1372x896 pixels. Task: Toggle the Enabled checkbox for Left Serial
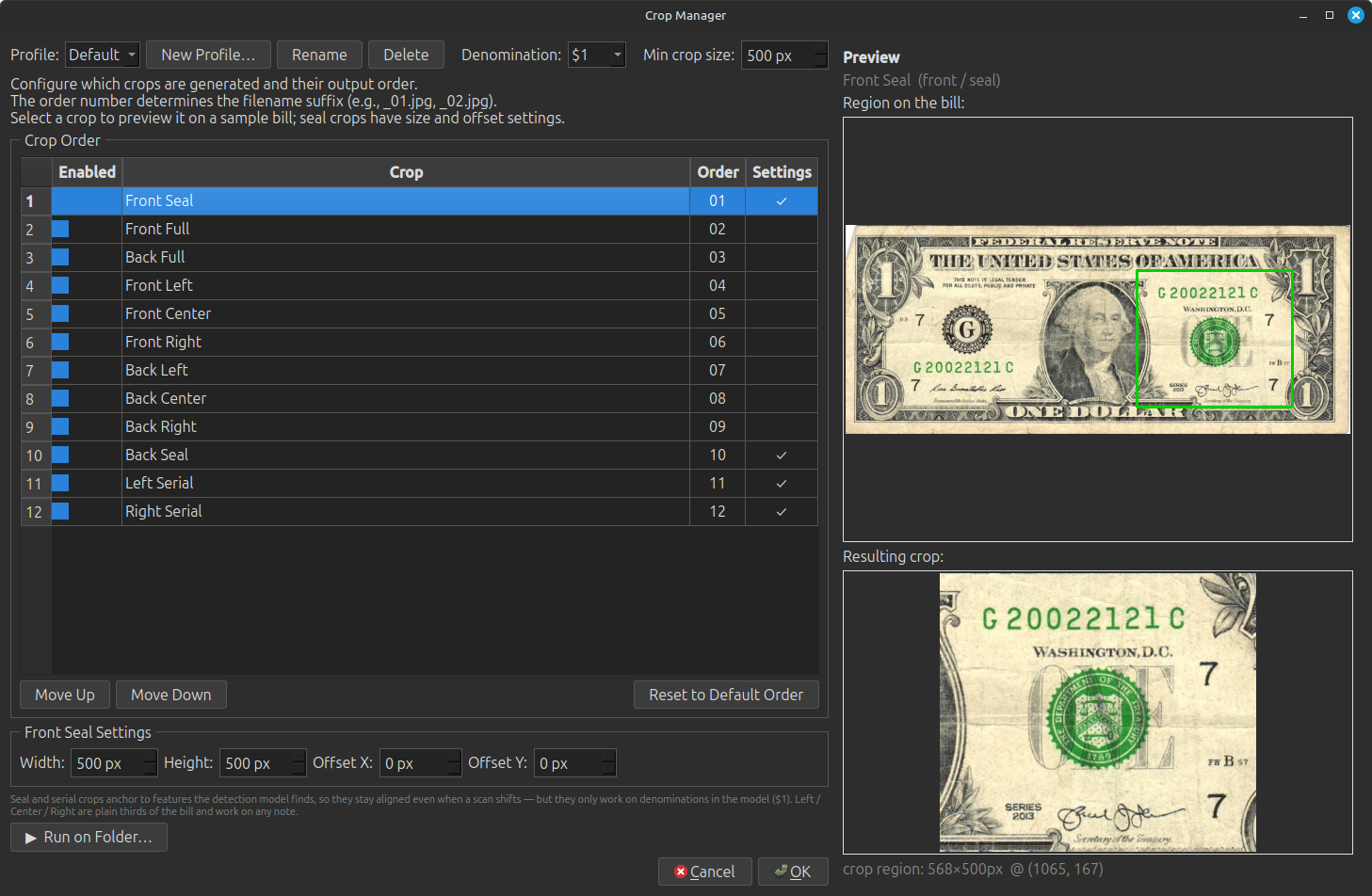point(60,483)
